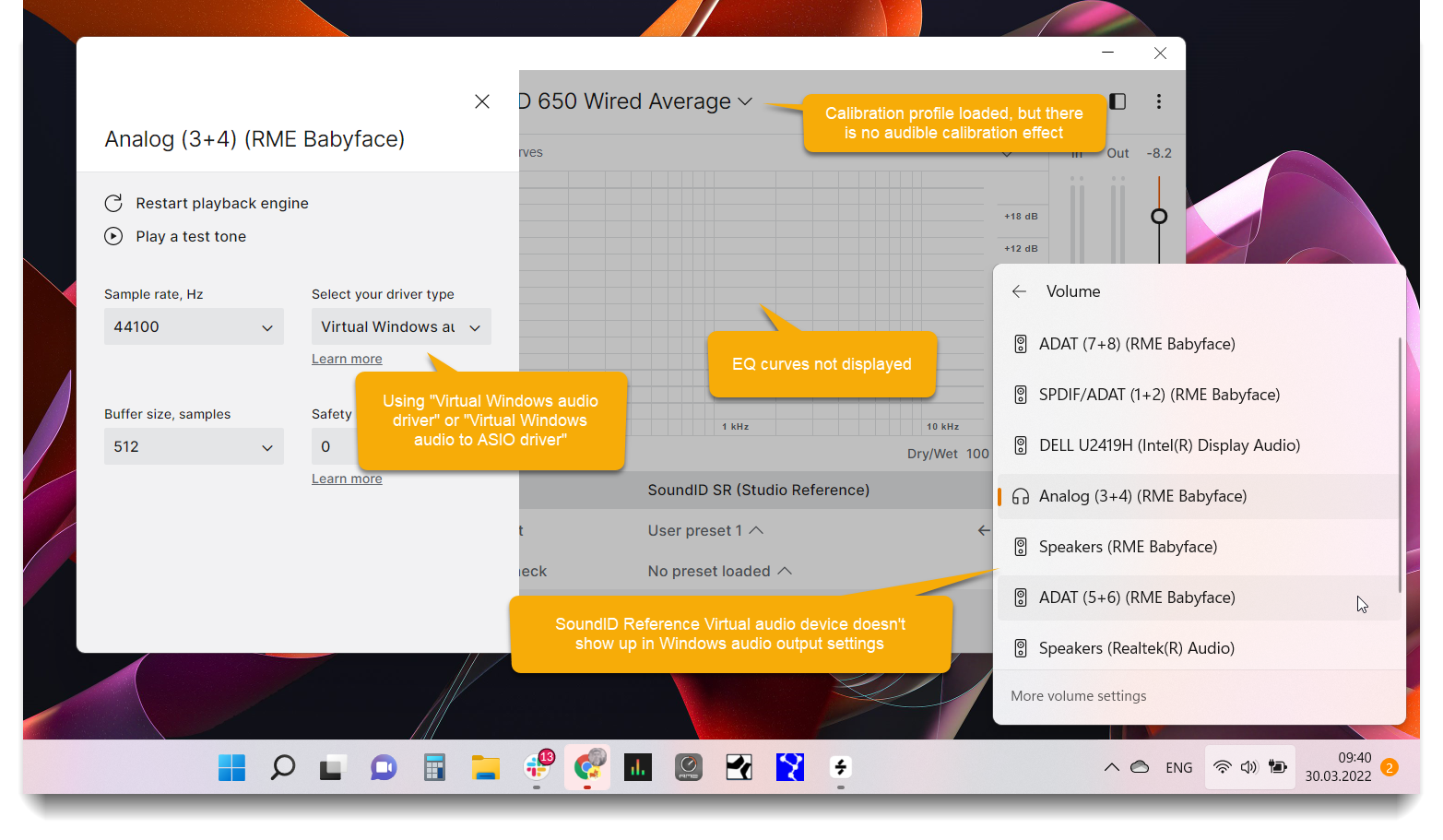
Task: Select ADAT (7+8) (RME Babyface) output
Action: click(1199, 344)
